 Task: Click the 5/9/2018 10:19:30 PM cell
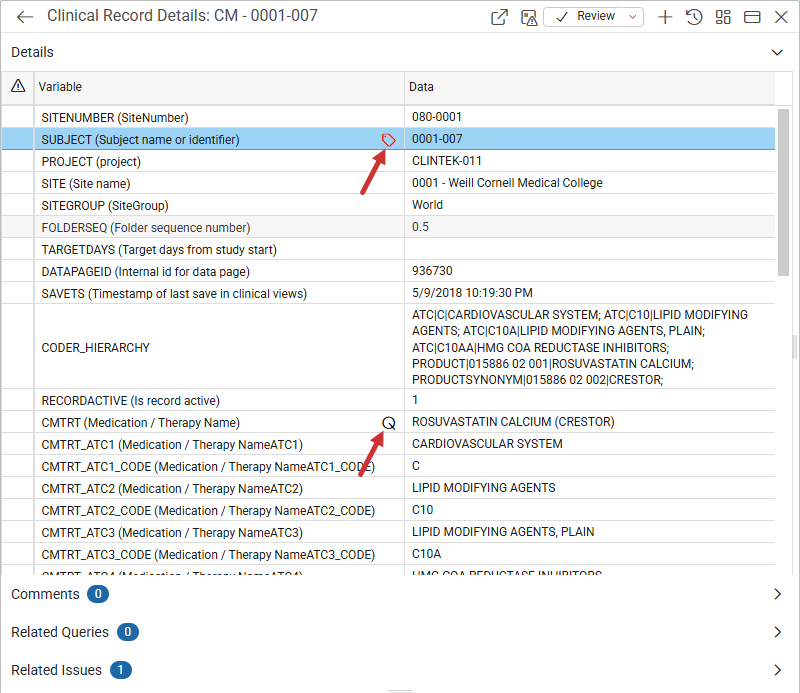(x=590, y=292)
